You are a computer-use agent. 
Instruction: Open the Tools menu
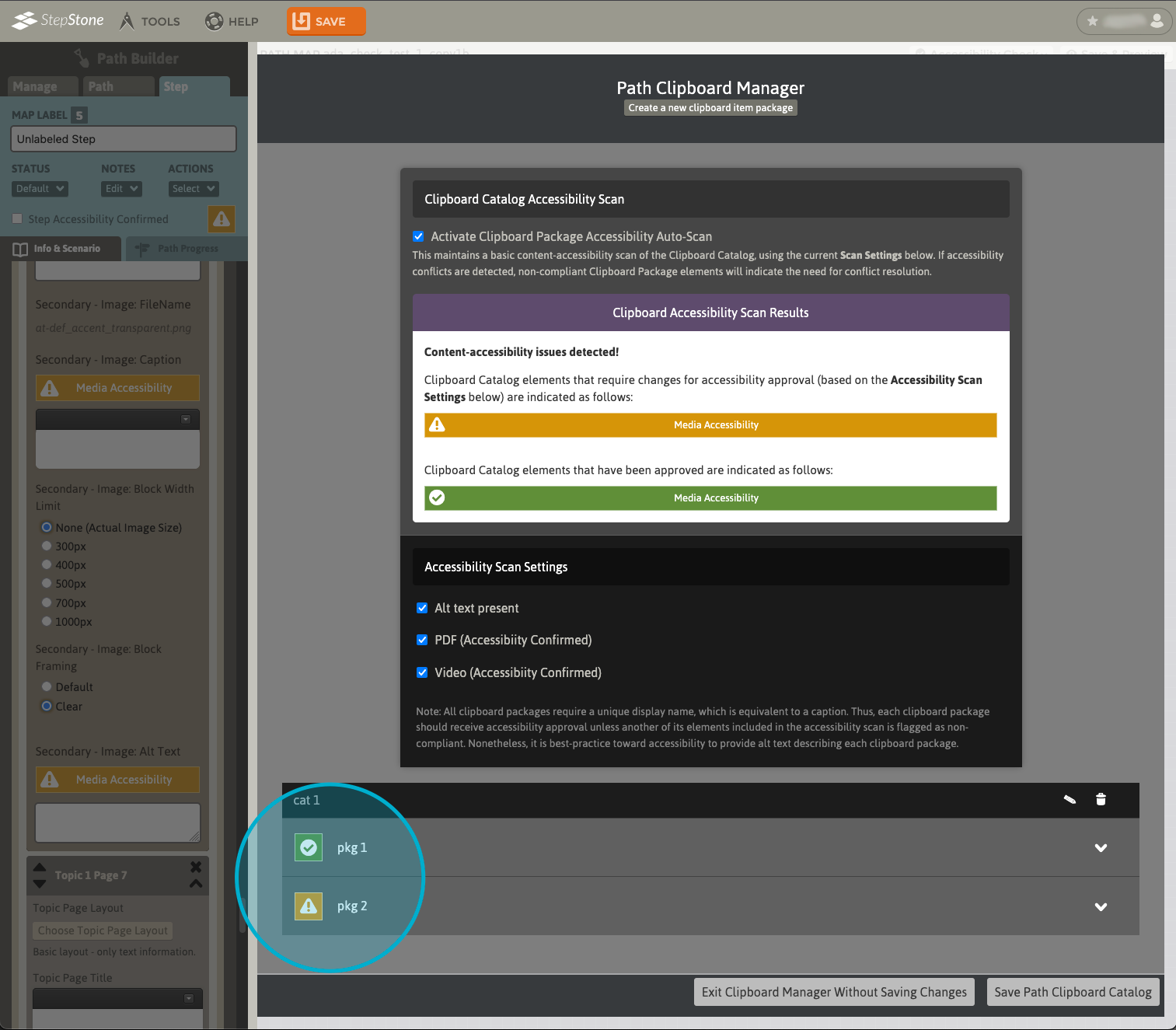pyautogui.click(x=150, y=21)
